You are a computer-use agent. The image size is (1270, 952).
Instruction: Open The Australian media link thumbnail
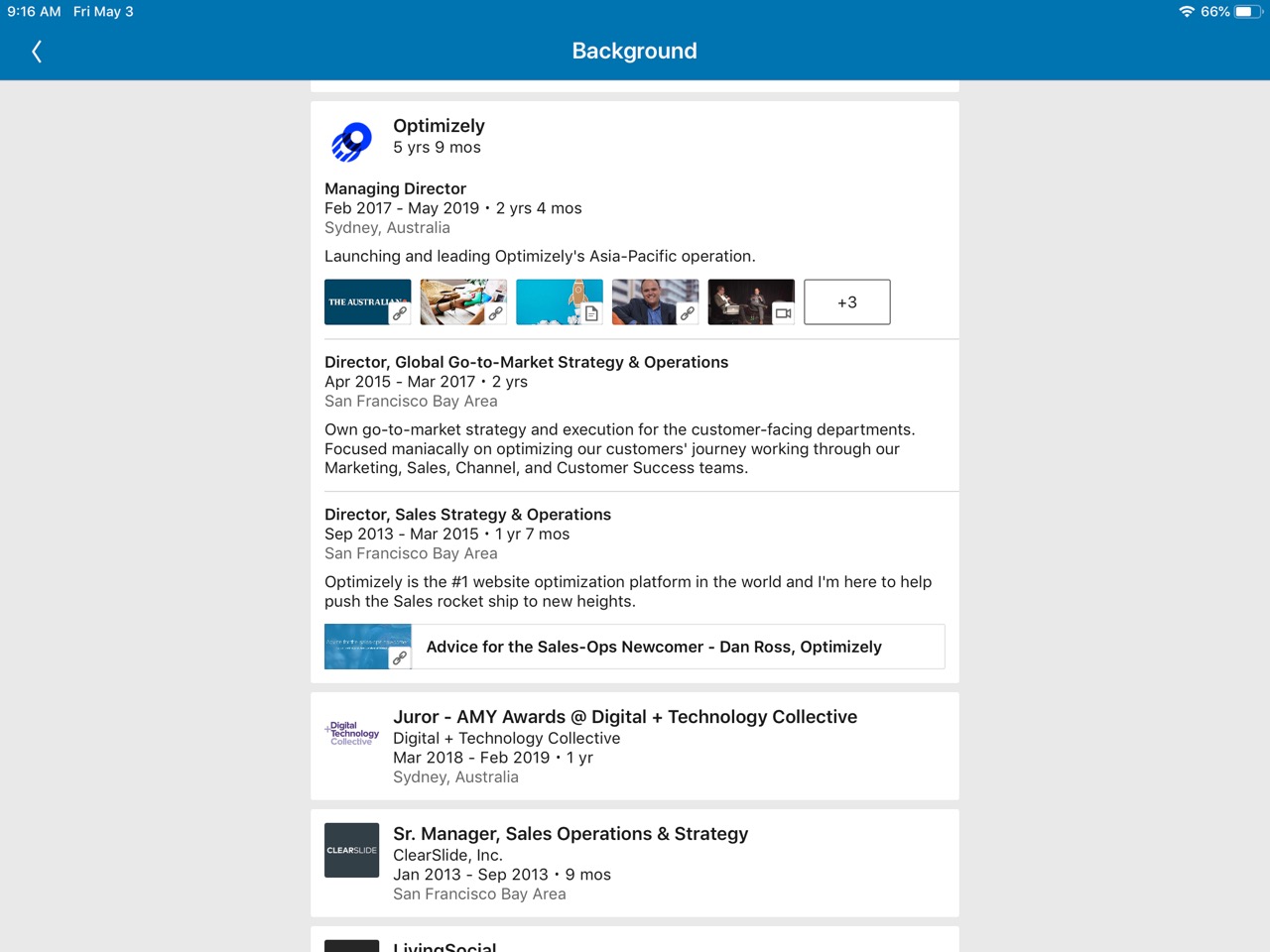[367, 302]
